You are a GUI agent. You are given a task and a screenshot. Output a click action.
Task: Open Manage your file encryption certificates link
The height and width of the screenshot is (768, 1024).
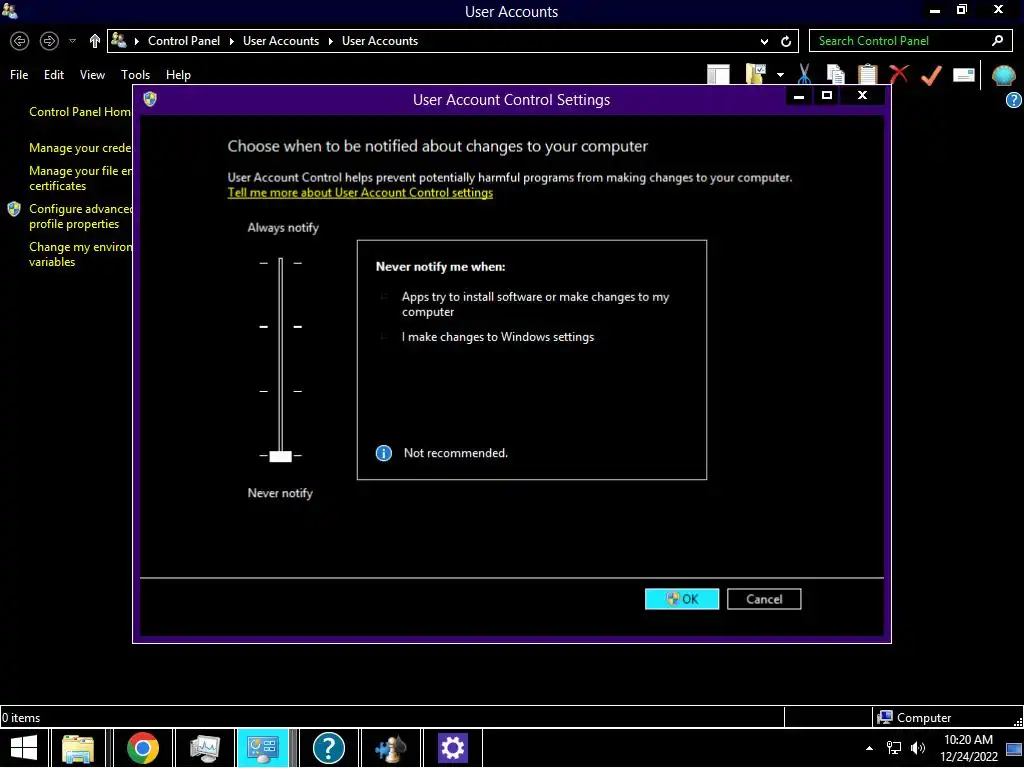click(x=80, y=178)
